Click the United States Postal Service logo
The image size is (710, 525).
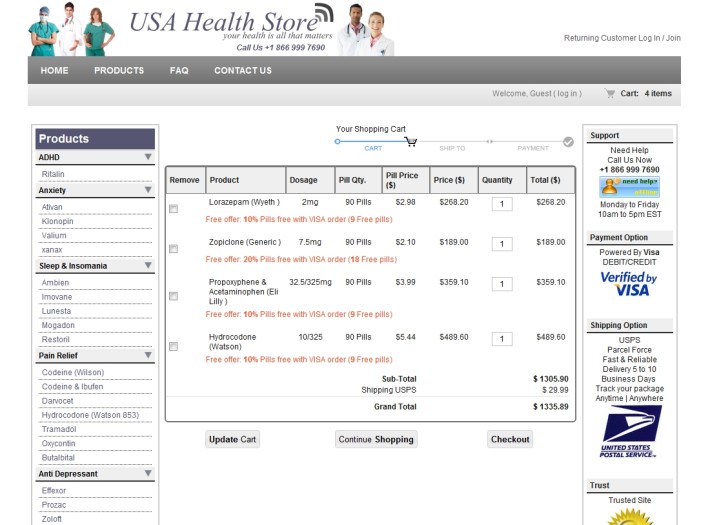point(630,431)
